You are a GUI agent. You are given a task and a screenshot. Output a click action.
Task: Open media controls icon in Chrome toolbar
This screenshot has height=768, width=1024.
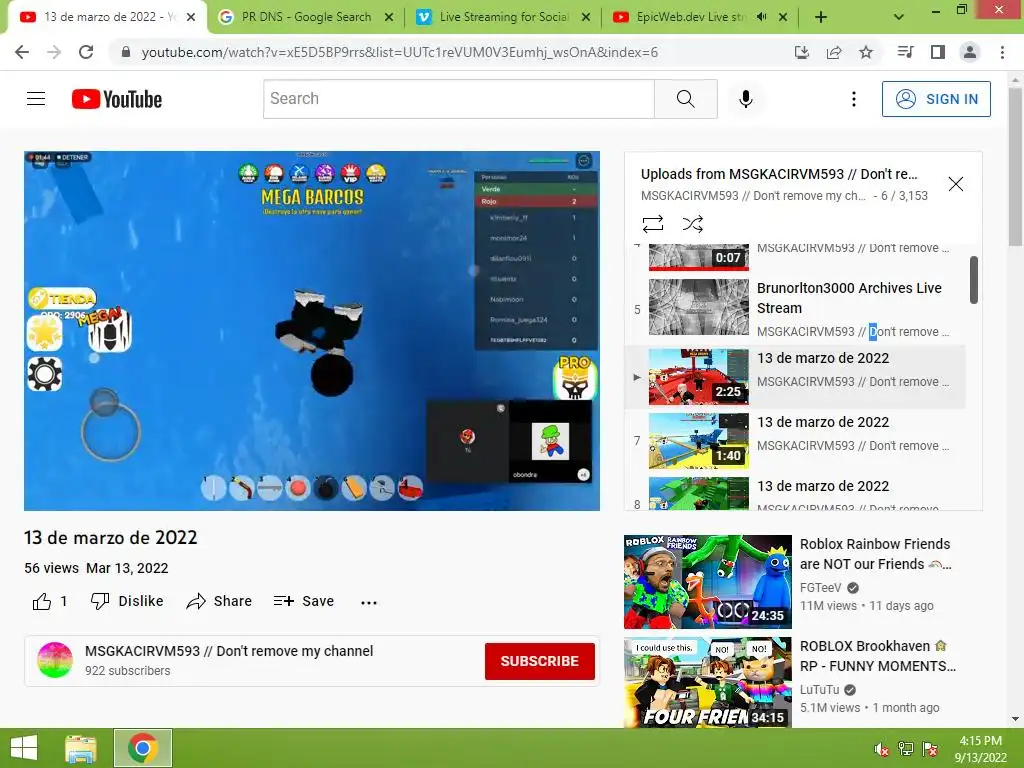tap(905, 52)
